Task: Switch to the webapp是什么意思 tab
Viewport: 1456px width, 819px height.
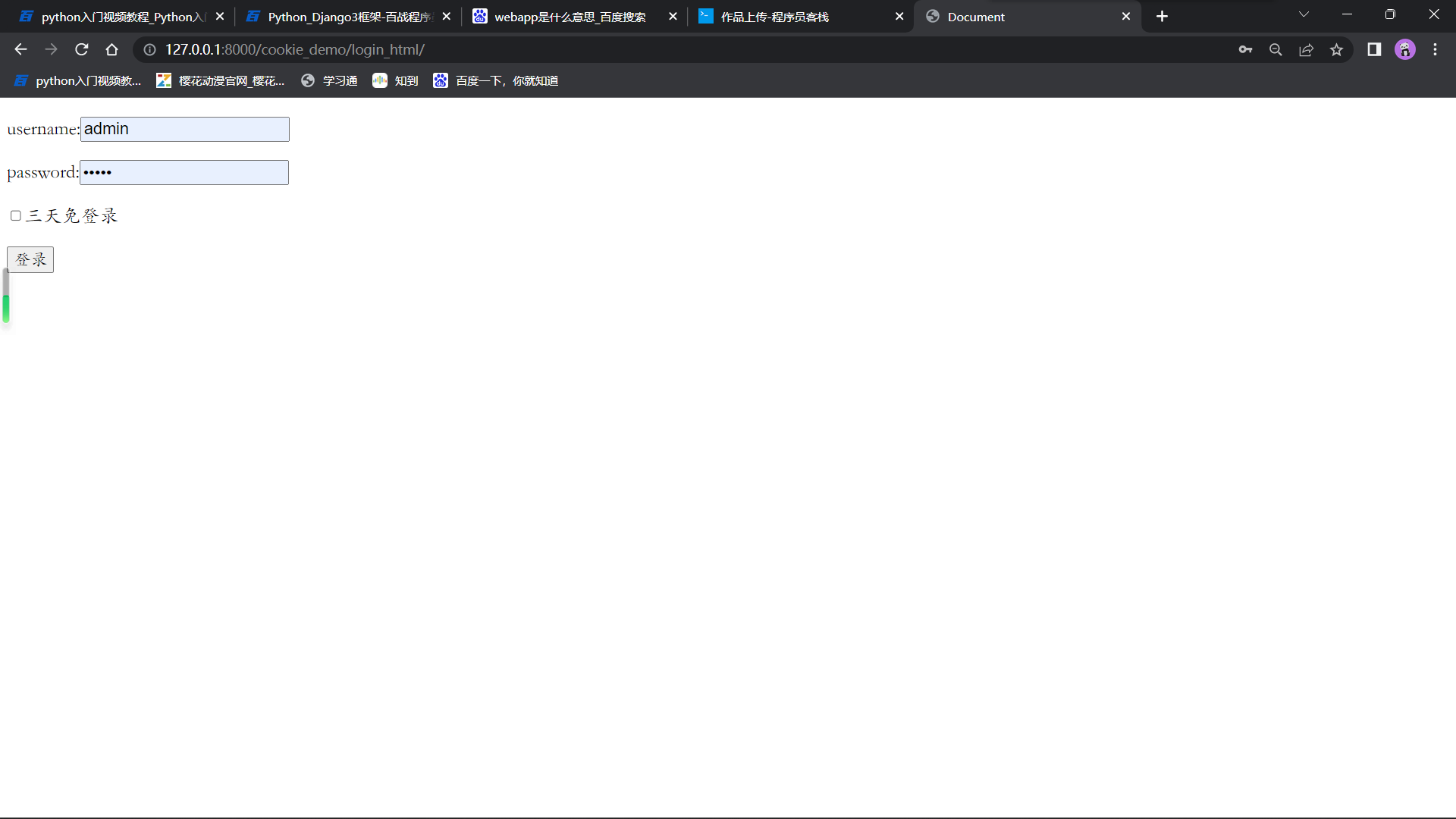Action: click(574, 17)
